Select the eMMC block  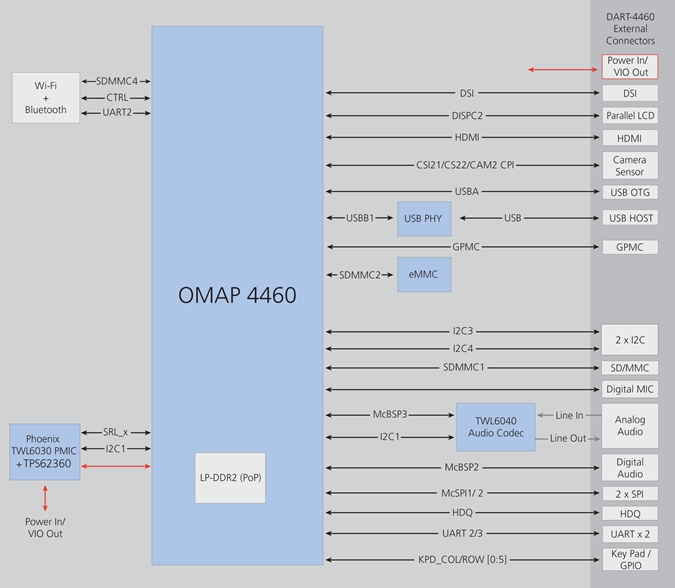pos(424,275)
